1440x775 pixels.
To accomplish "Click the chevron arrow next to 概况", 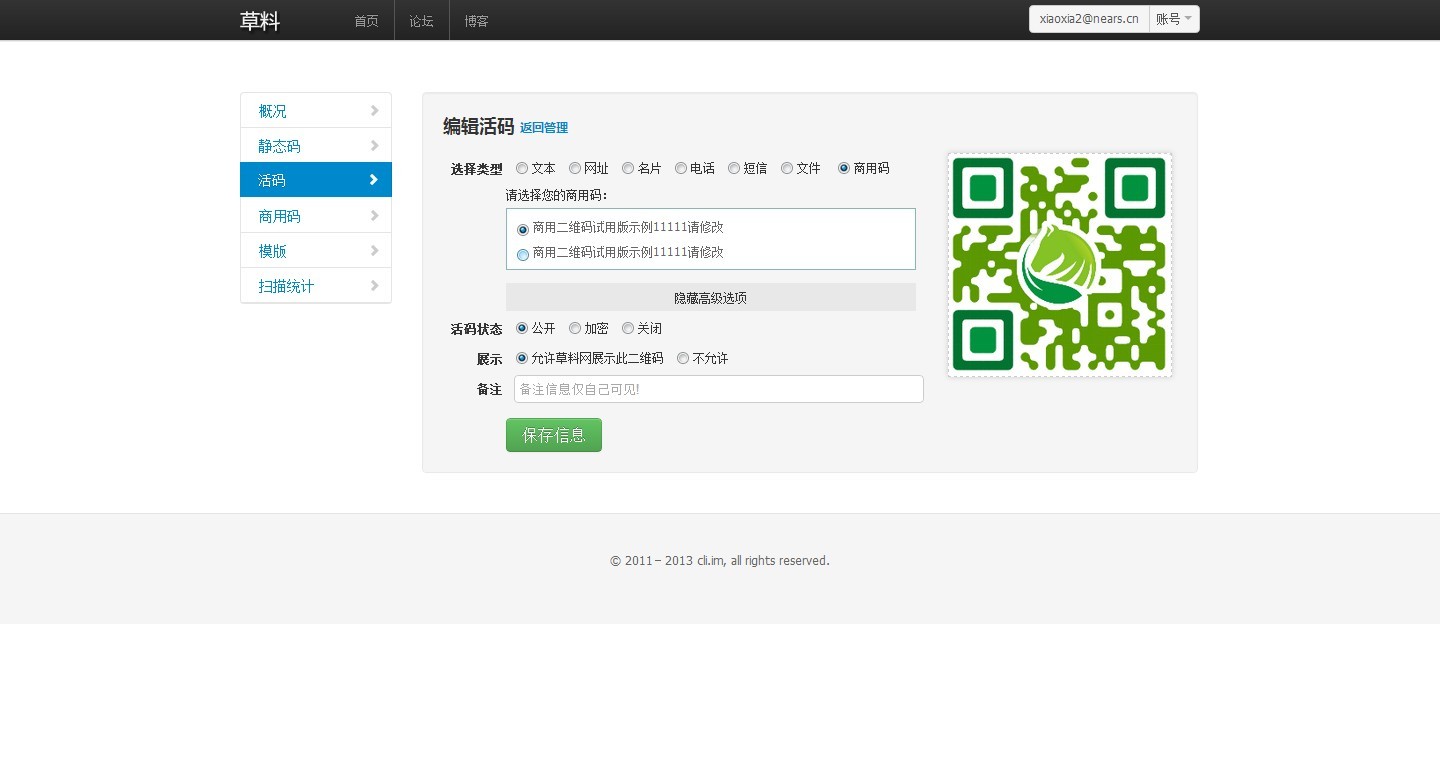I will click(x=374, y=111).
